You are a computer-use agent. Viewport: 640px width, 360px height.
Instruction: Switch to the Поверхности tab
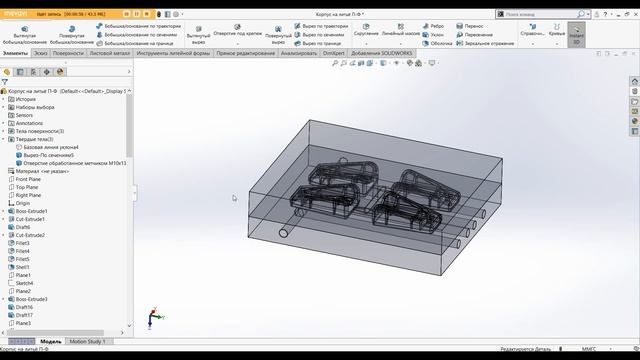[x=68, y=53]
